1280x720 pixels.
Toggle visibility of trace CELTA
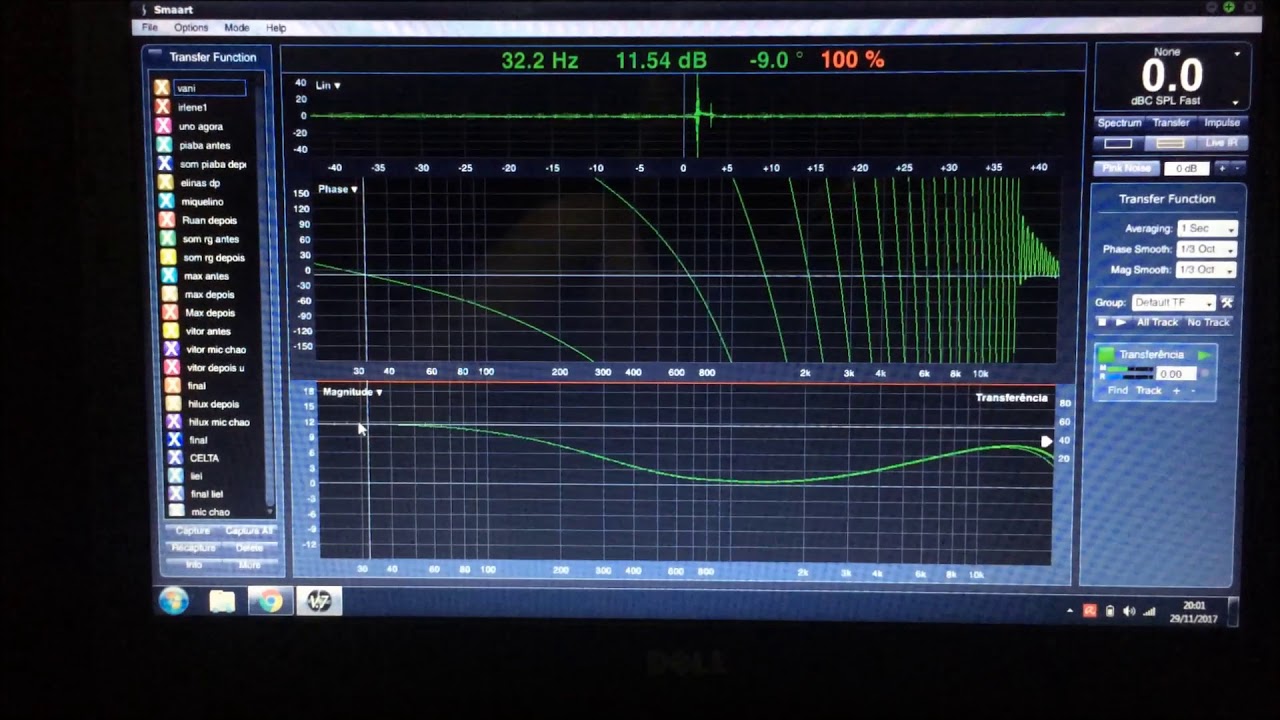[x=174, y=458]
